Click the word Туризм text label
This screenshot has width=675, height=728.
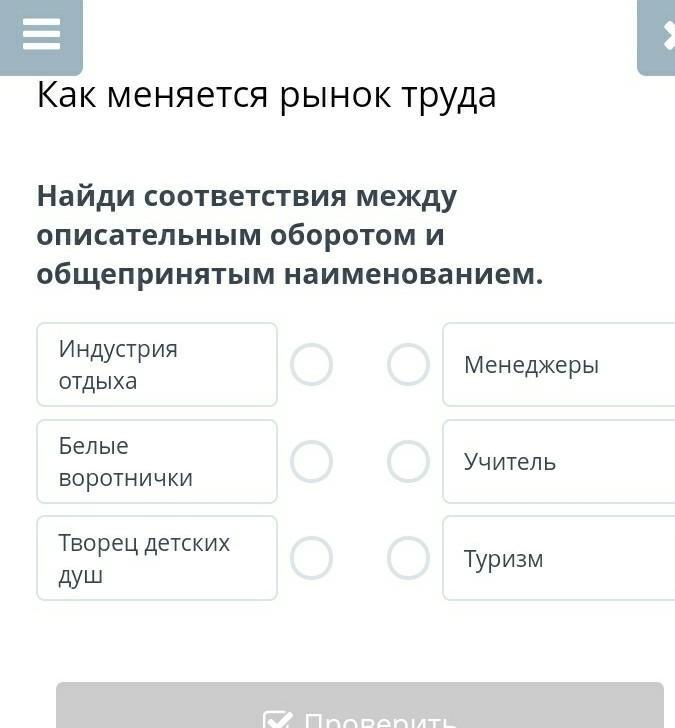pos(503,559)
